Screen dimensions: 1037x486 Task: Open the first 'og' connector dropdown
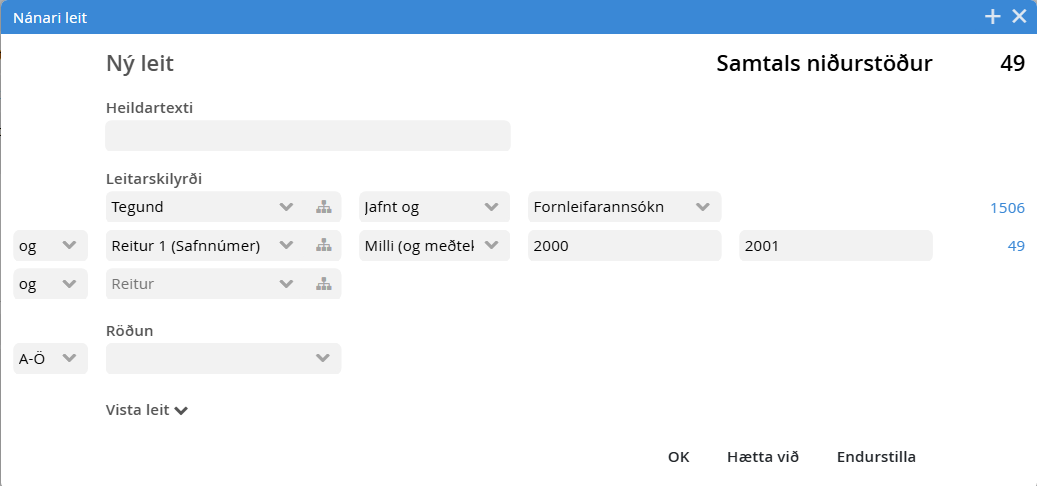(x=69, y=246)
